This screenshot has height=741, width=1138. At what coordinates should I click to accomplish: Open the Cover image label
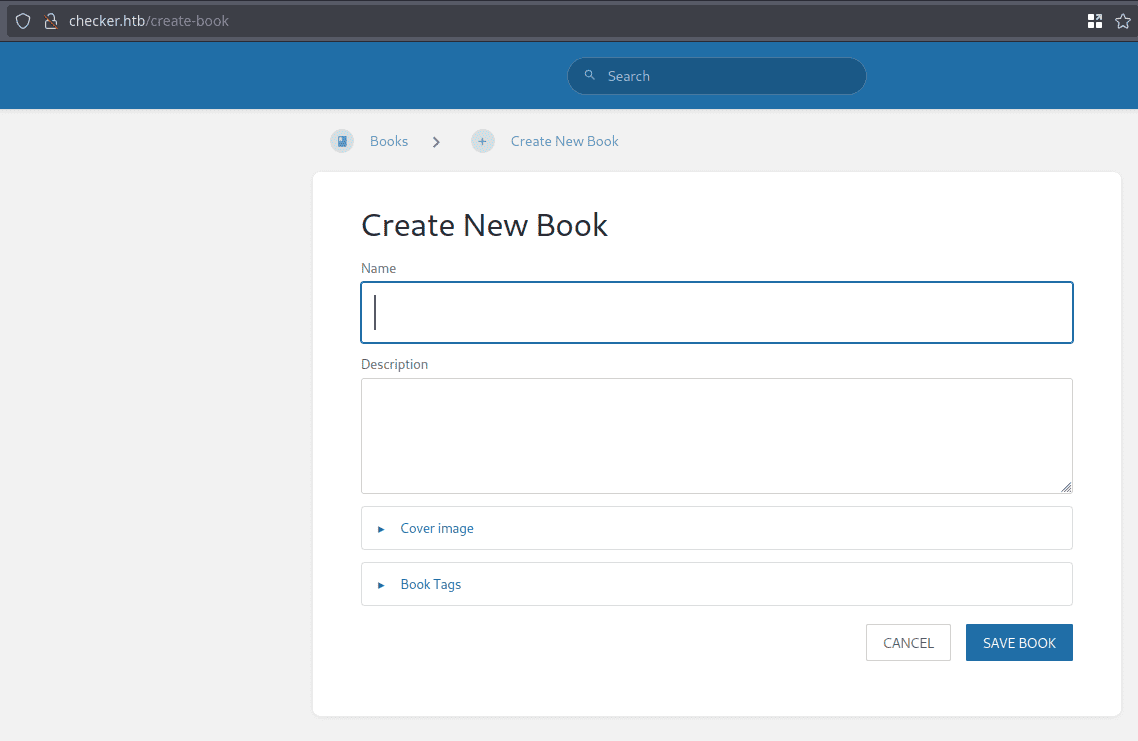coord(437,528)
